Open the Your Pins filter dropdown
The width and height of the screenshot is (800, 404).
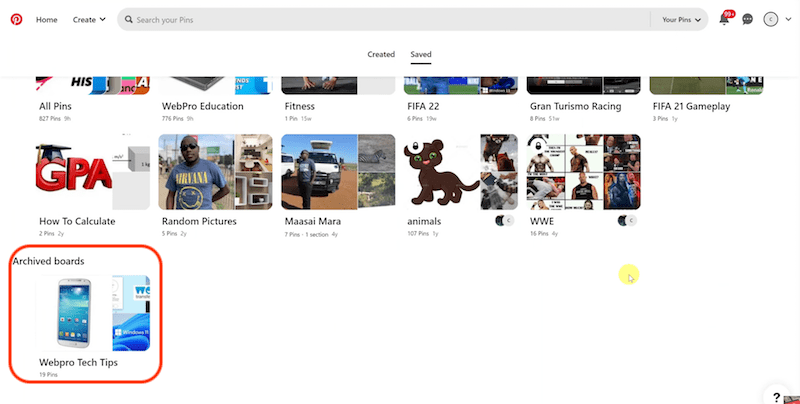(x=682, y=19)
